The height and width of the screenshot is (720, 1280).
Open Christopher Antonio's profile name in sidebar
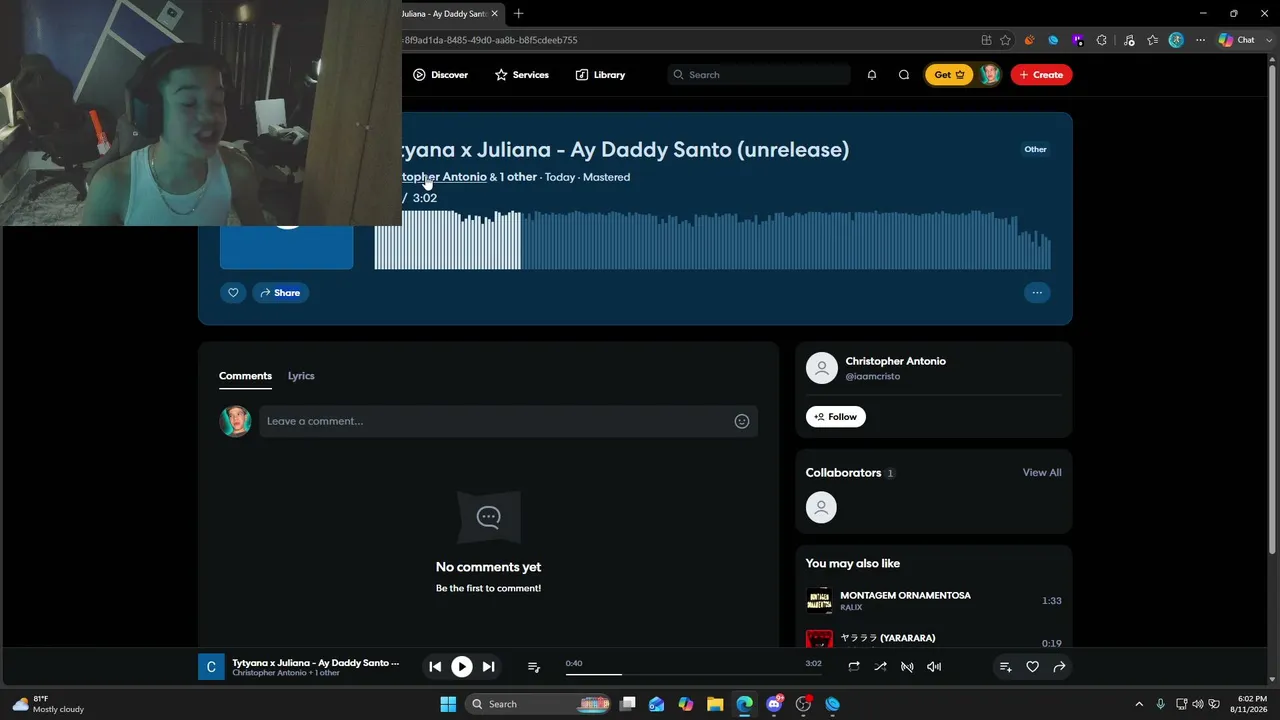pyautogui.click(x=896, y=361)
